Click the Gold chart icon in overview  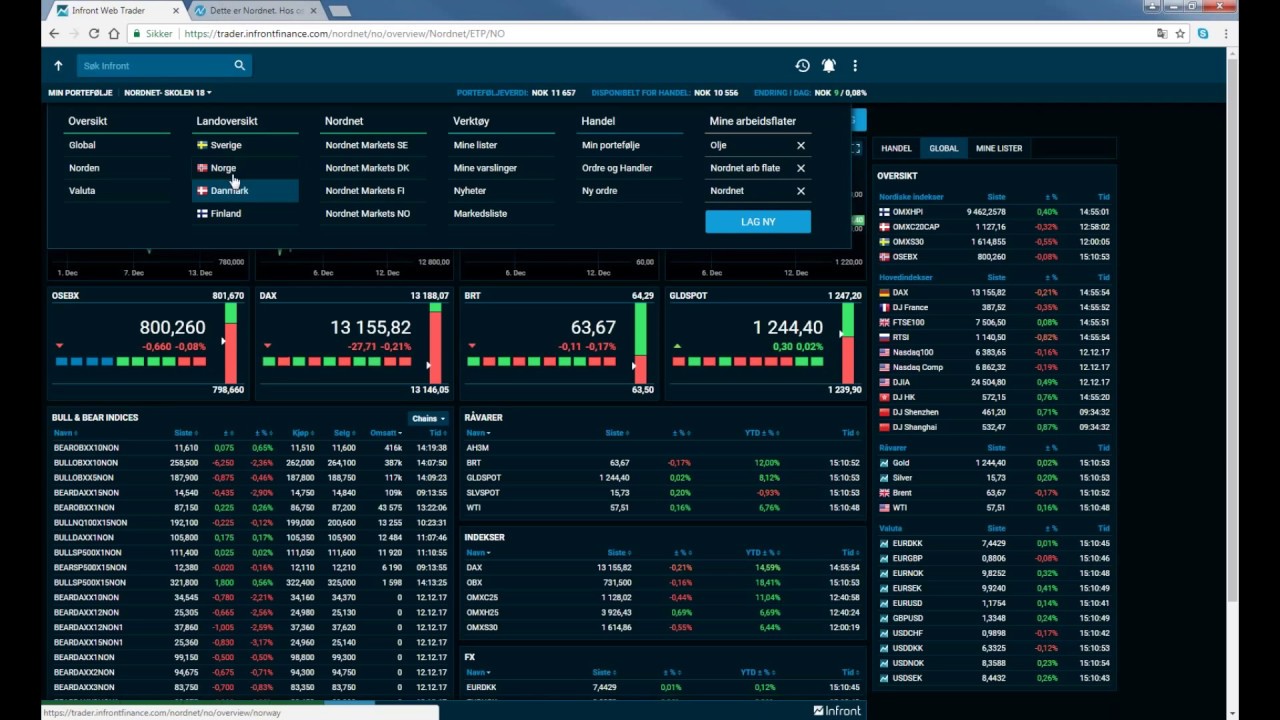884,463
